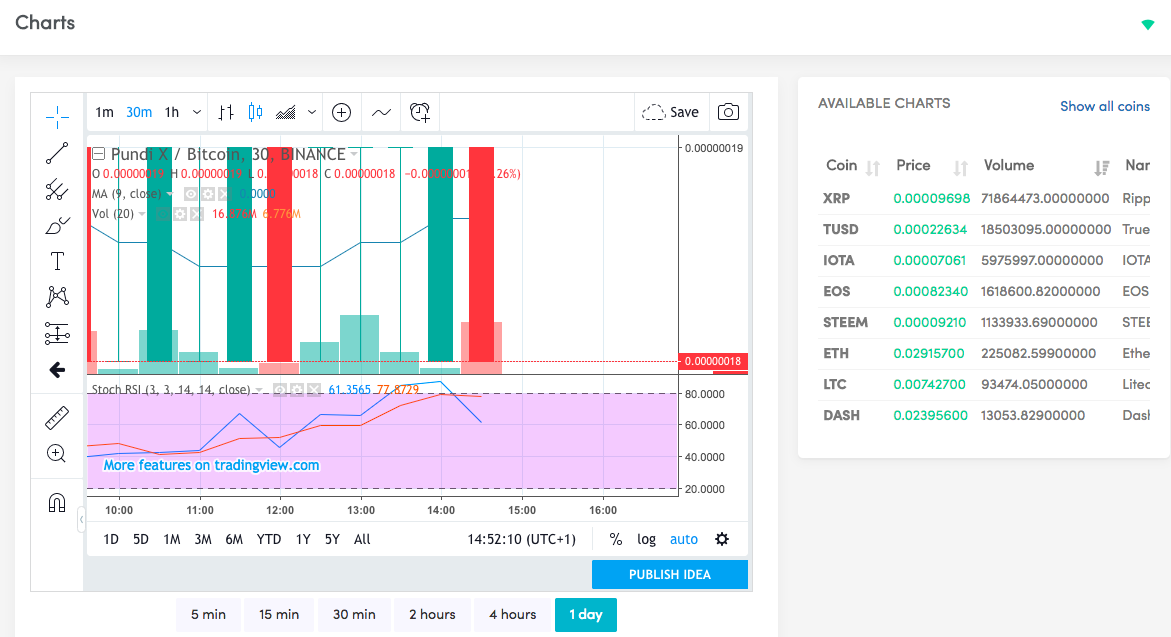1171x637 pixels.
Task: Choose the 1 day timeframe button
Action: click(x=586, y=615)
